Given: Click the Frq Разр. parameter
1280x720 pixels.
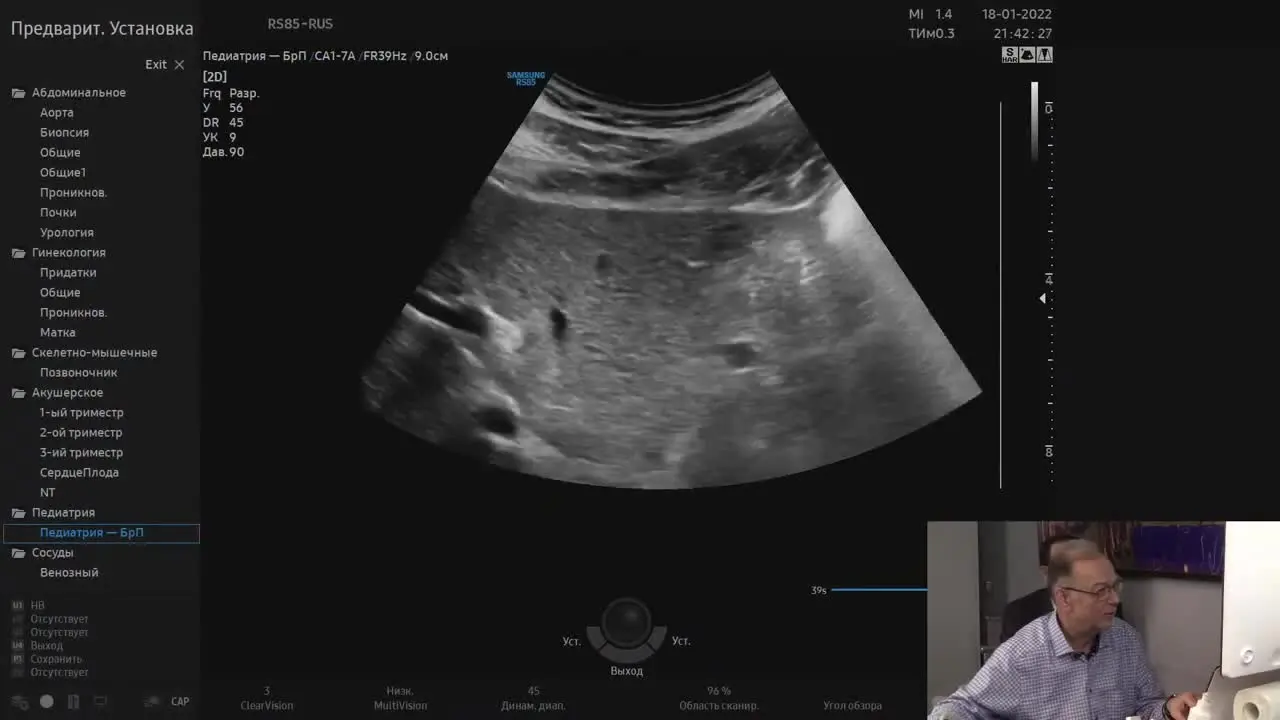Looking at the screenshot, I should pos(231,93).
